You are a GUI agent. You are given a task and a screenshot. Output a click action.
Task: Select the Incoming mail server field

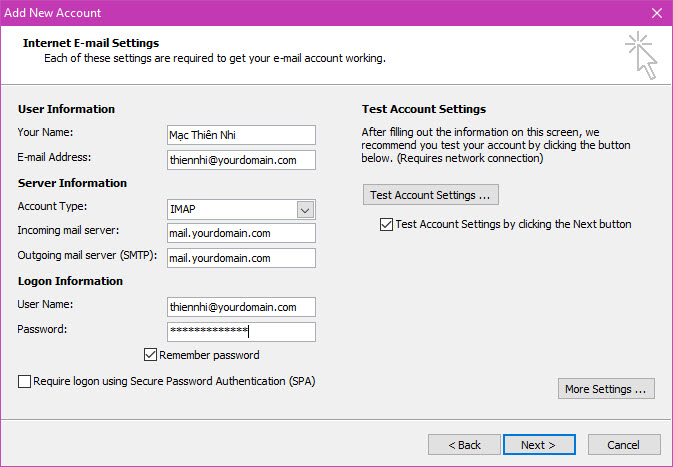[241, 234]
